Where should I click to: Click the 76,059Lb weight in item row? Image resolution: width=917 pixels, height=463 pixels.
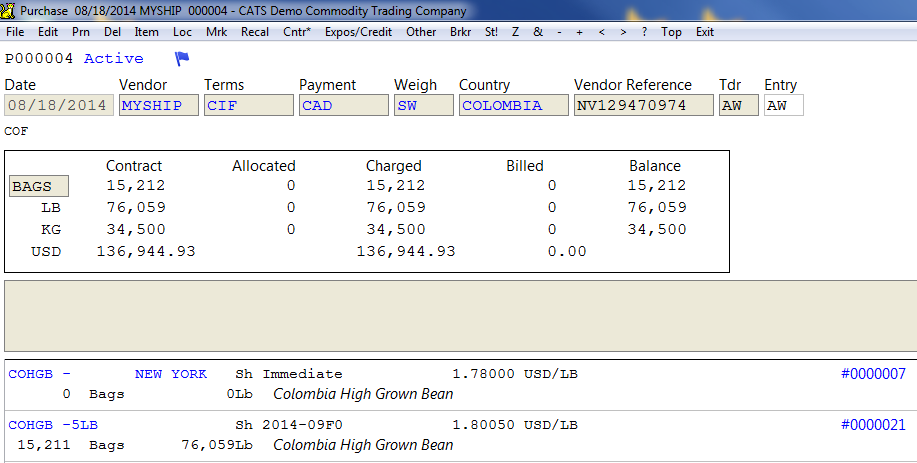point(217,445)
